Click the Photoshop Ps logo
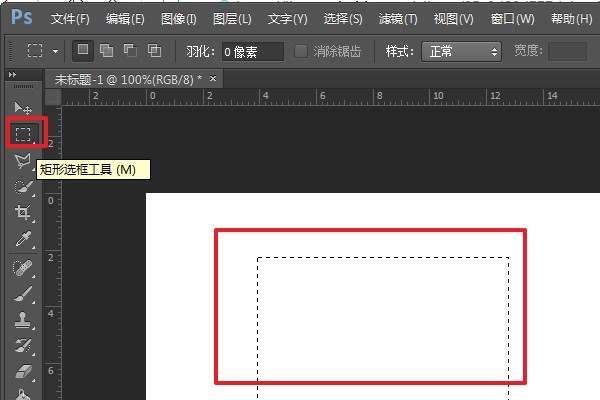This screenshot has width=600, height=400. point(21,17)
